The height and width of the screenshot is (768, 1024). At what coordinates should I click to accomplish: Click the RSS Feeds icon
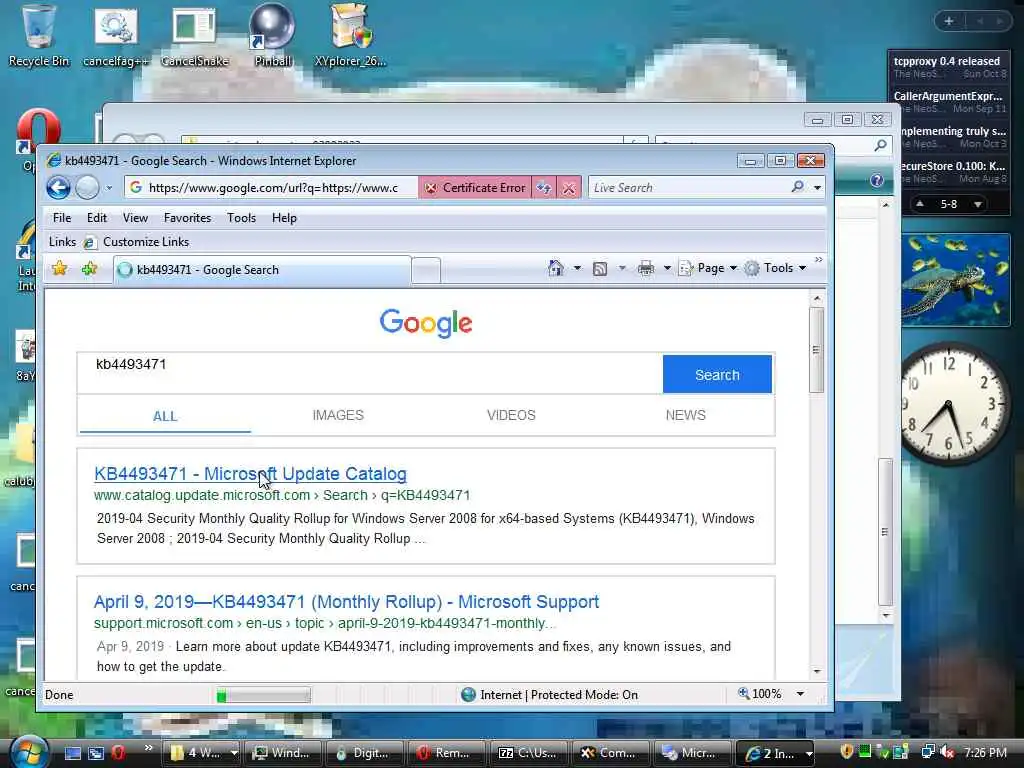[600, 268]
